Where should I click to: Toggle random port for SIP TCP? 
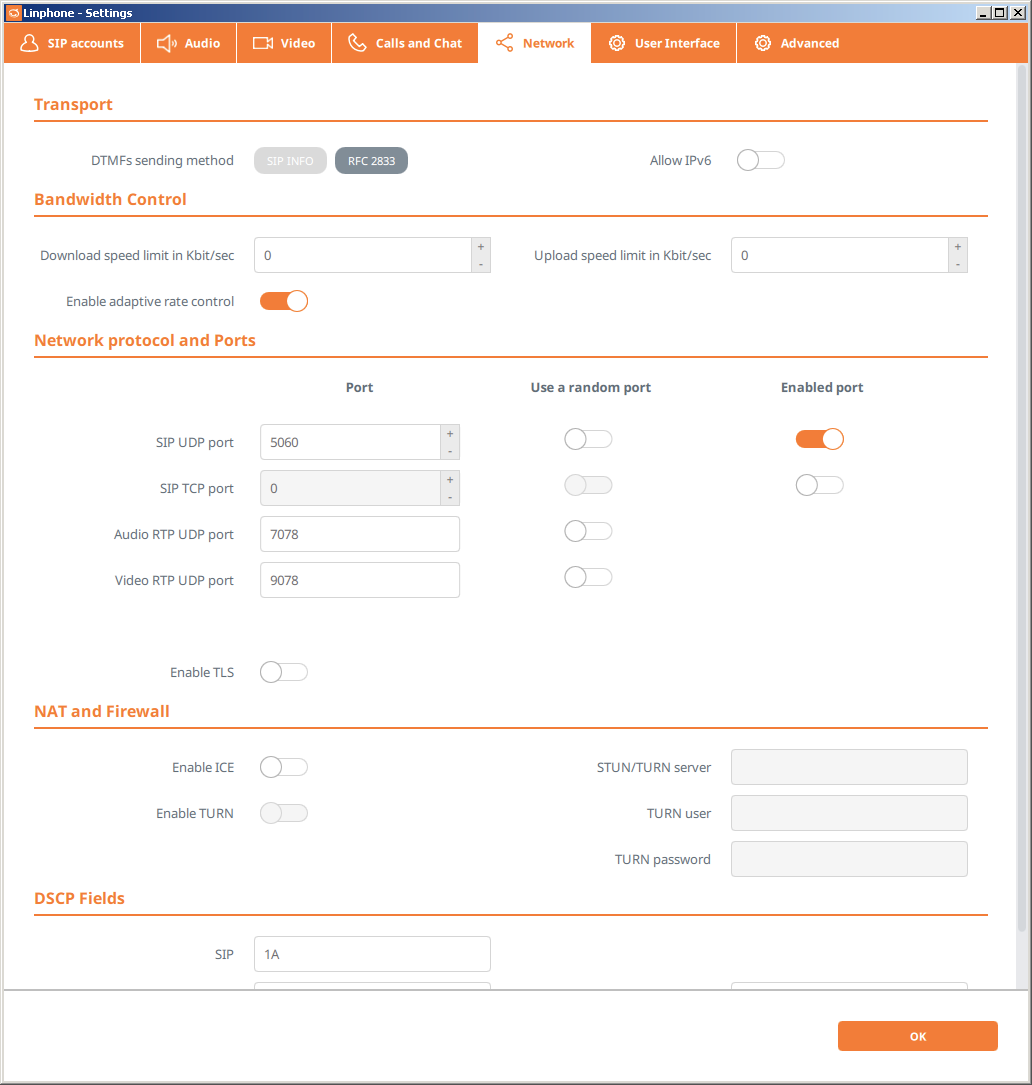588,485
